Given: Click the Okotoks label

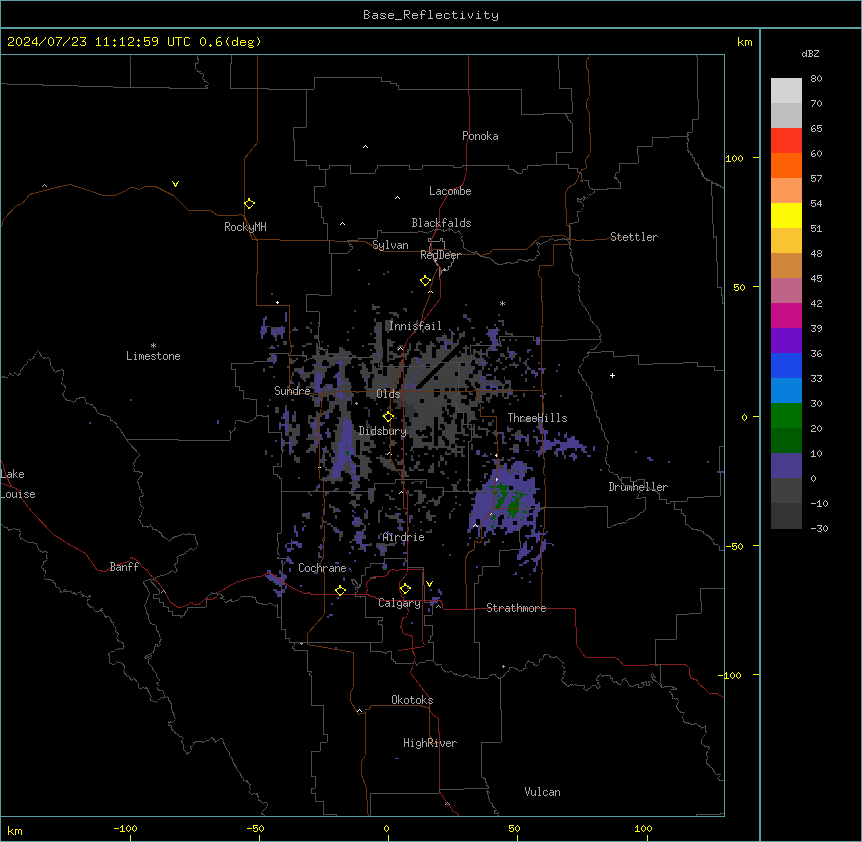Looking at the screenshot, I should [x=412, y=700].
